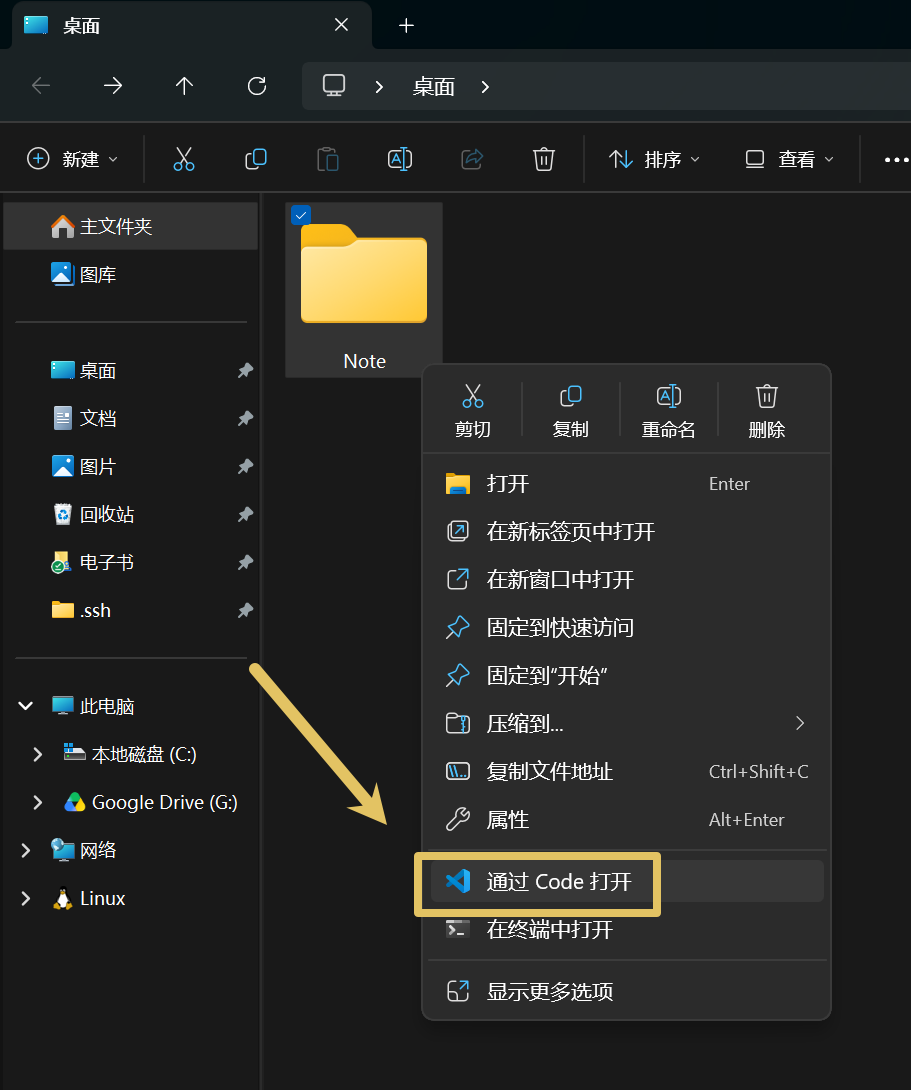Click the Delete trash icon in toolbar
The height and width of the screenshot is (1090, 911).
pos(543,159)
